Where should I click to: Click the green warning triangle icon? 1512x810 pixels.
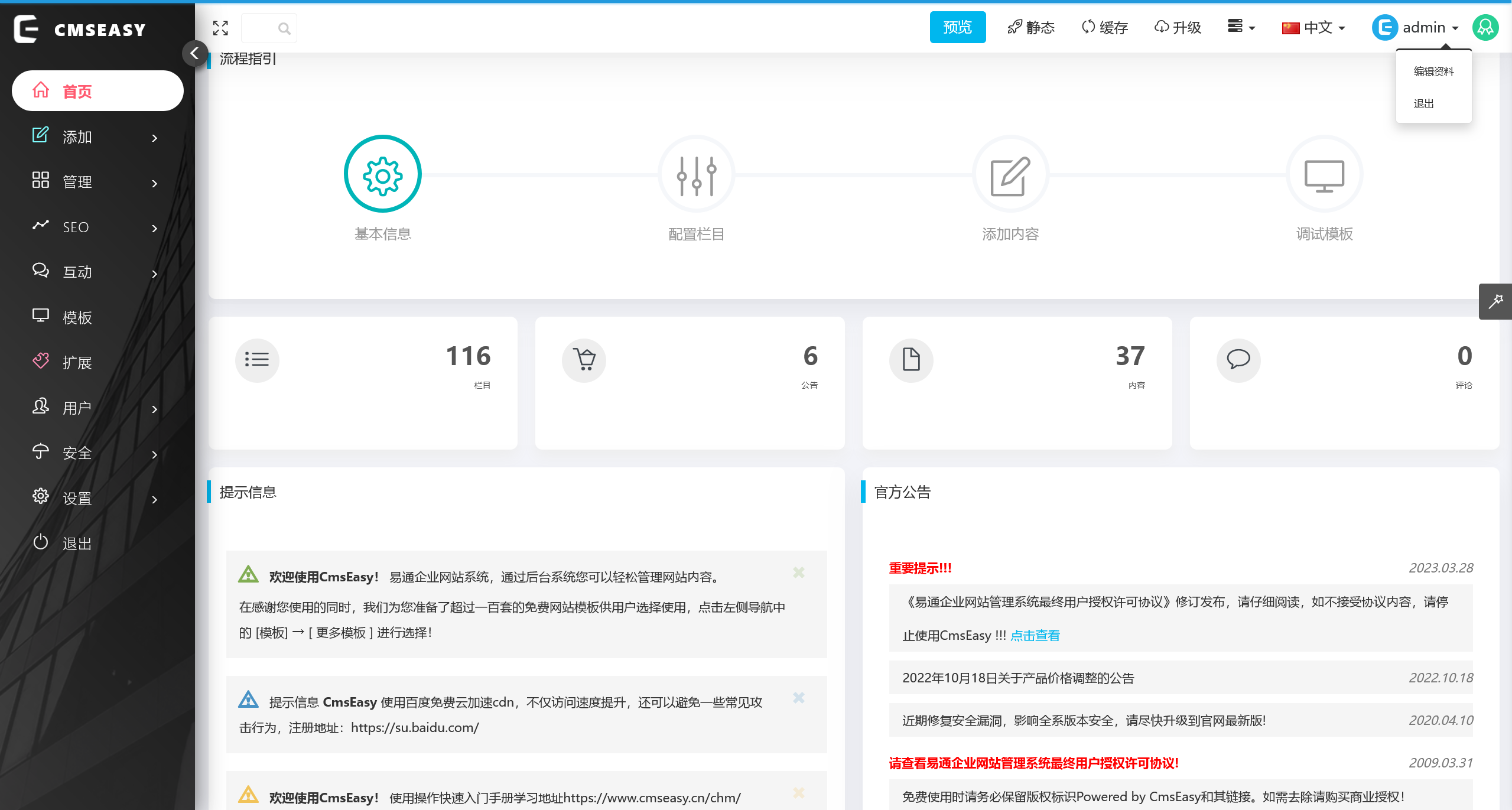click(248, 574)
